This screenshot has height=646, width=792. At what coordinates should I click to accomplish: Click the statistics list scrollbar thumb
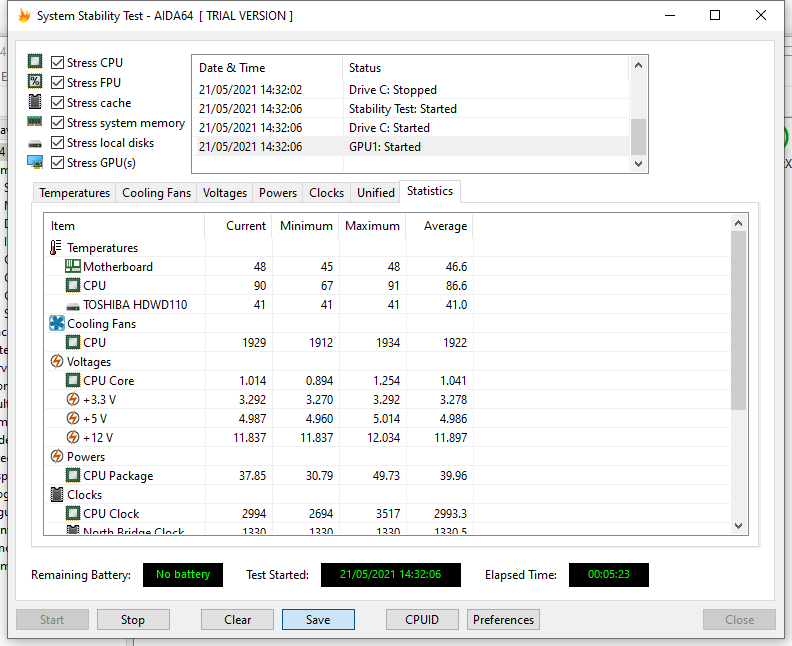tap(738, 320)
